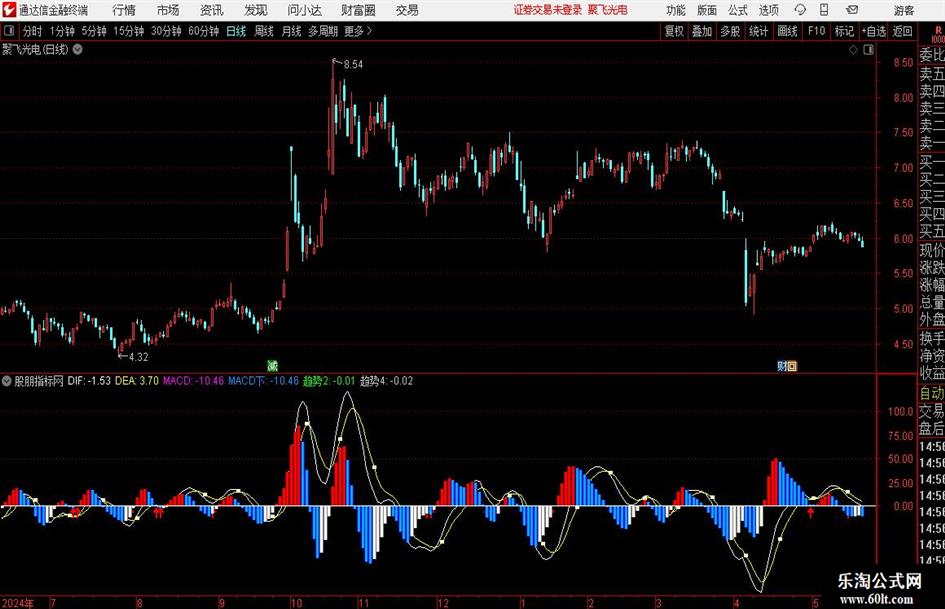945x609 pixels.
Task: Click the 返回 back button
Action: pyautogui.click(x=902, y=31)
